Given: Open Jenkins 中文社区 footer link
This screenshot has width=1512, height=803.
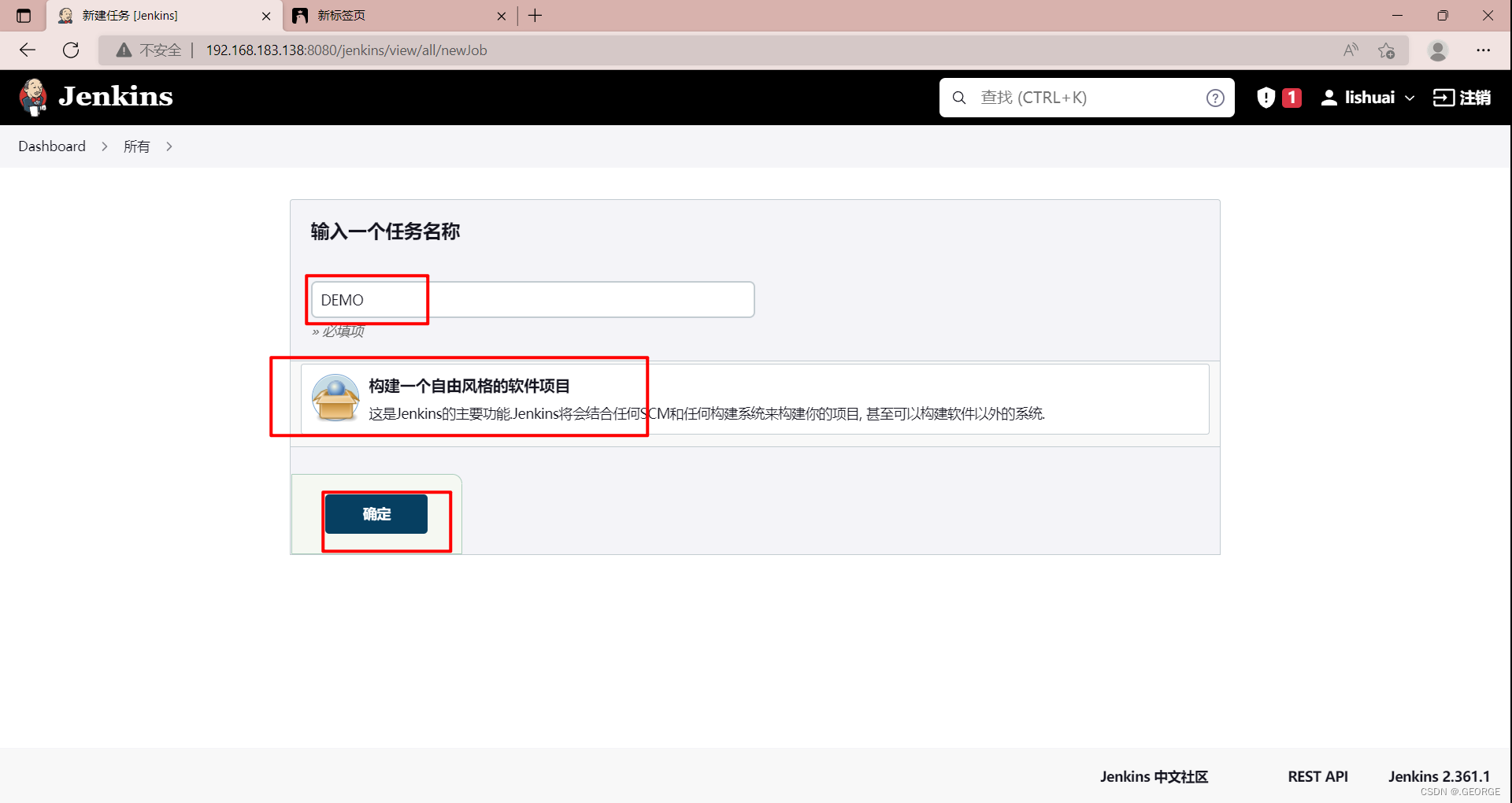Looking at the screenshot, I should (x=1154, y=776).
